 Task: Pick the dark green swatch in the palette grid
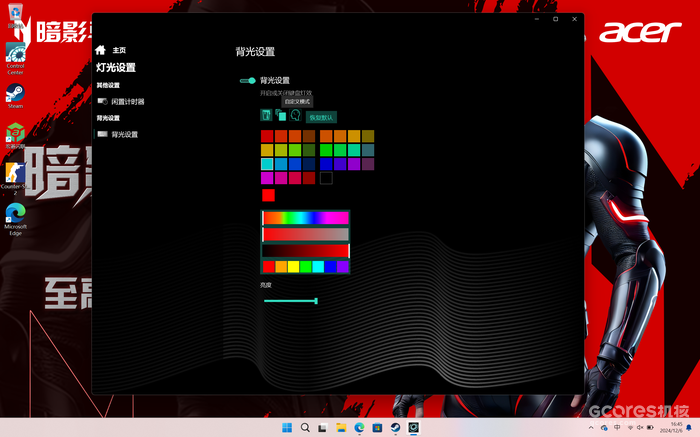[309, 150]
